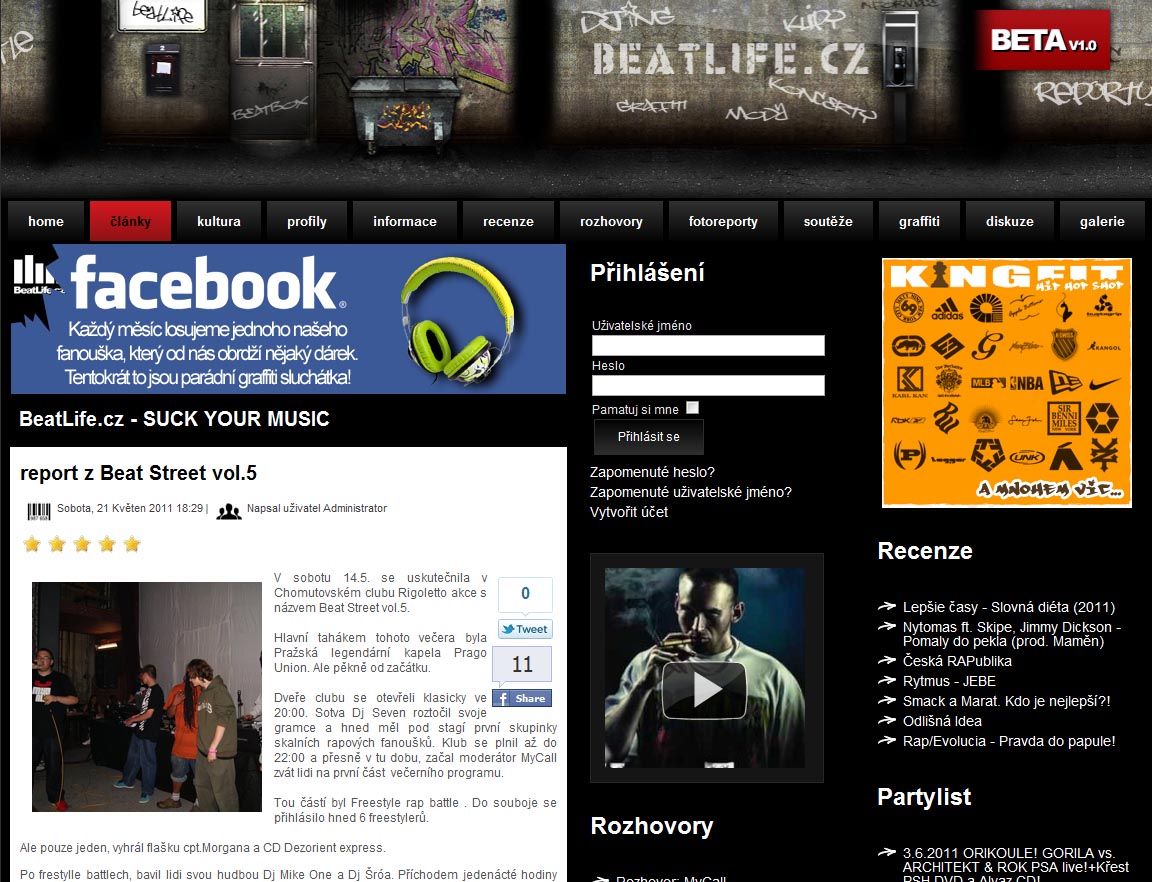Click the Tweet button

[x=525, y=629]
